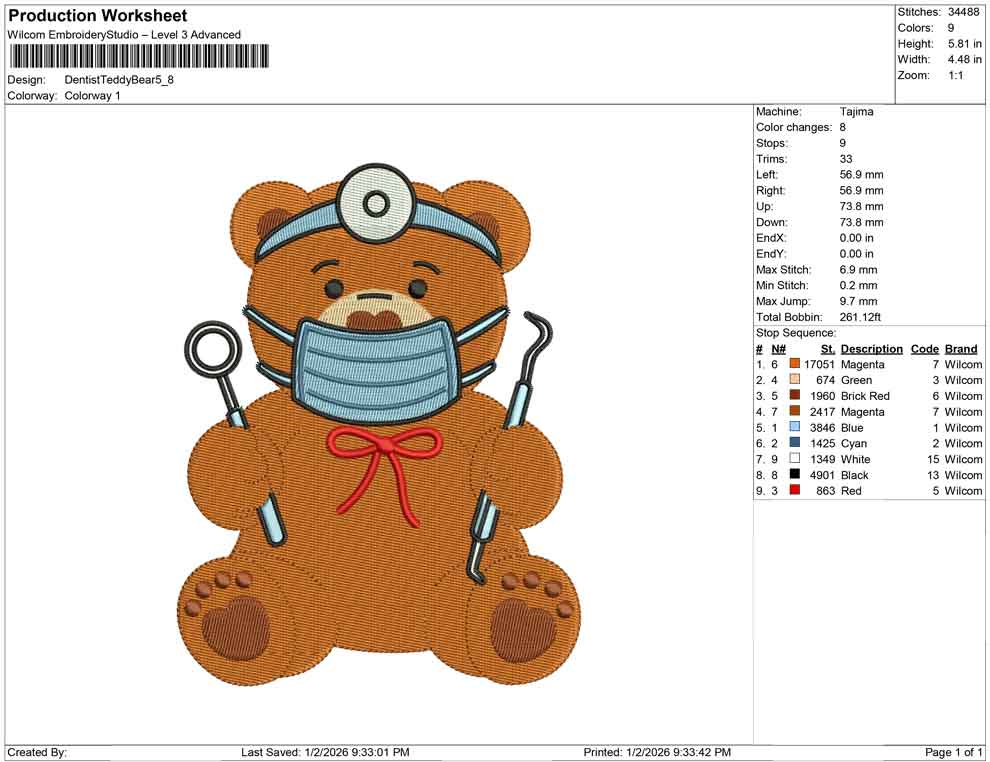Click the Description column header
Screen dimensions: 990x762
[871, 348]
